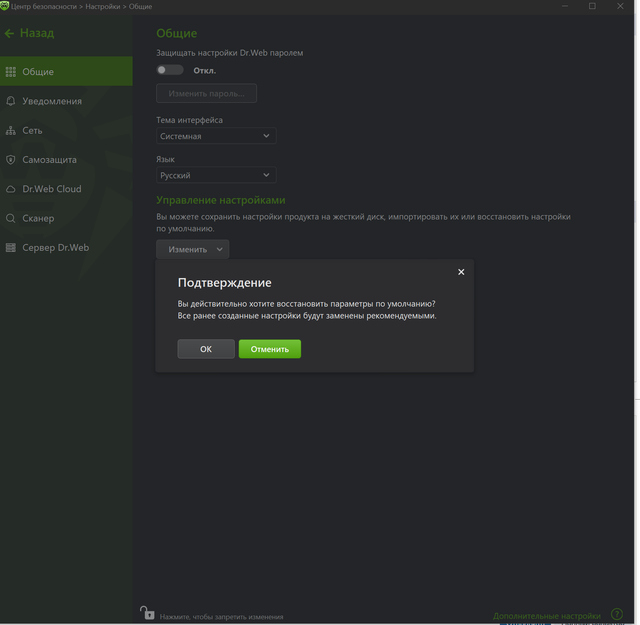Open help via question mark icon
This screenshot has width=640, height=625.
[x=617, y=614]
